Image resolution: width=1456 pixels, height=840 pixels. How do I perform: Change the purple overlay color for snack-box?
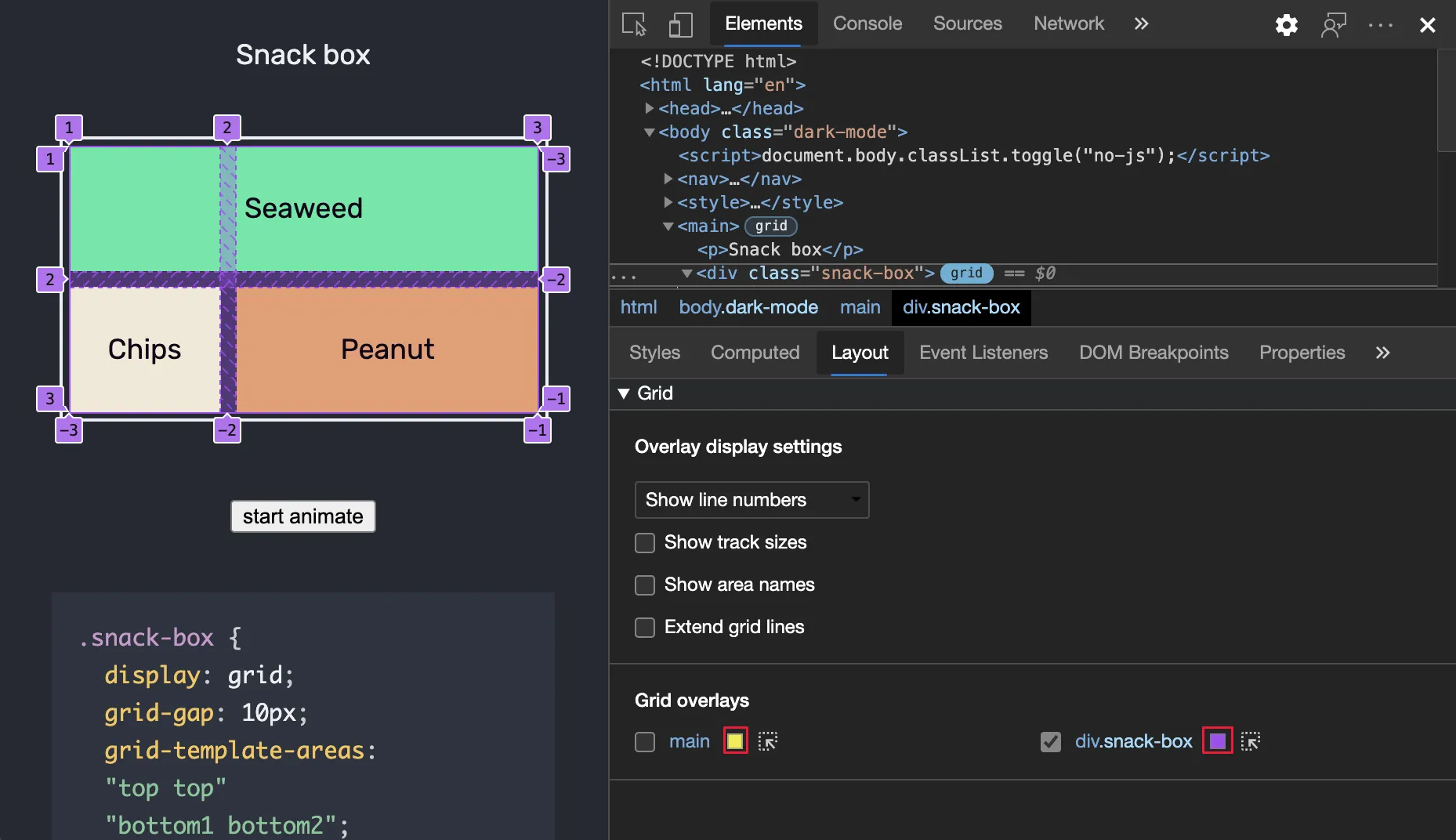click(x=1217, y=741)
